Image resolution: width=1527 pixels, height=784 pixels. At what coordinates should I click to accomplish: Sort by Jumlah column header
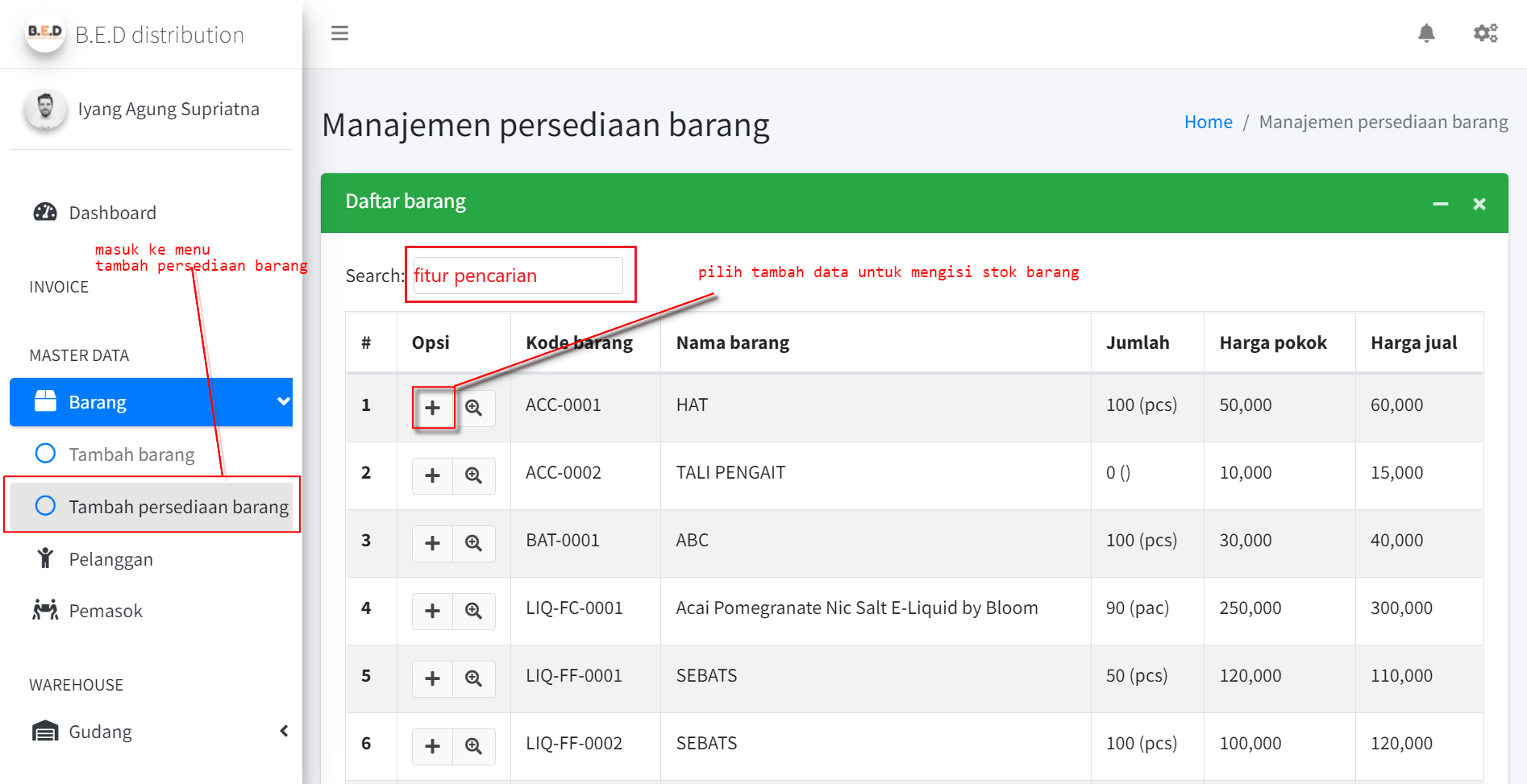[1147, 342]
